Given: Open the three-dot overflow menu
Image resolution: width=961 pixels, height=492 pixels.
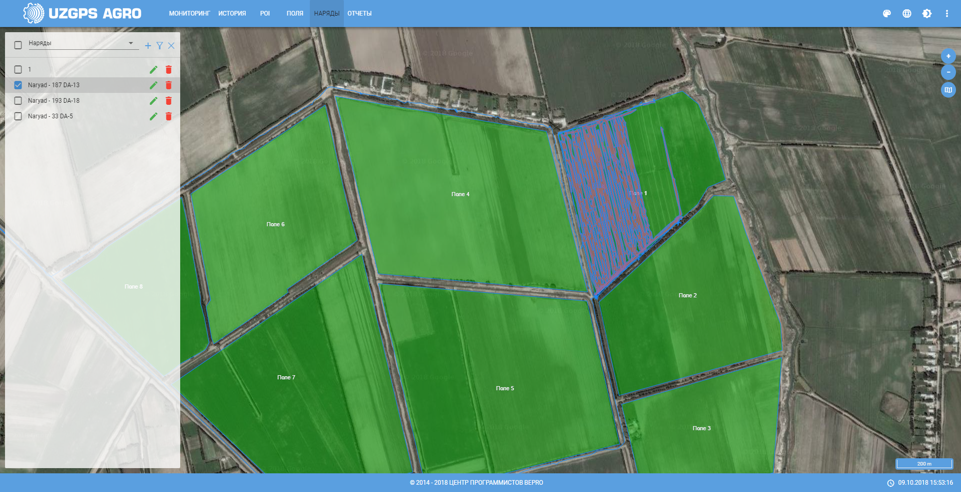Looking at the screenshot, I should pyautogui.click(x=947, y=14).
